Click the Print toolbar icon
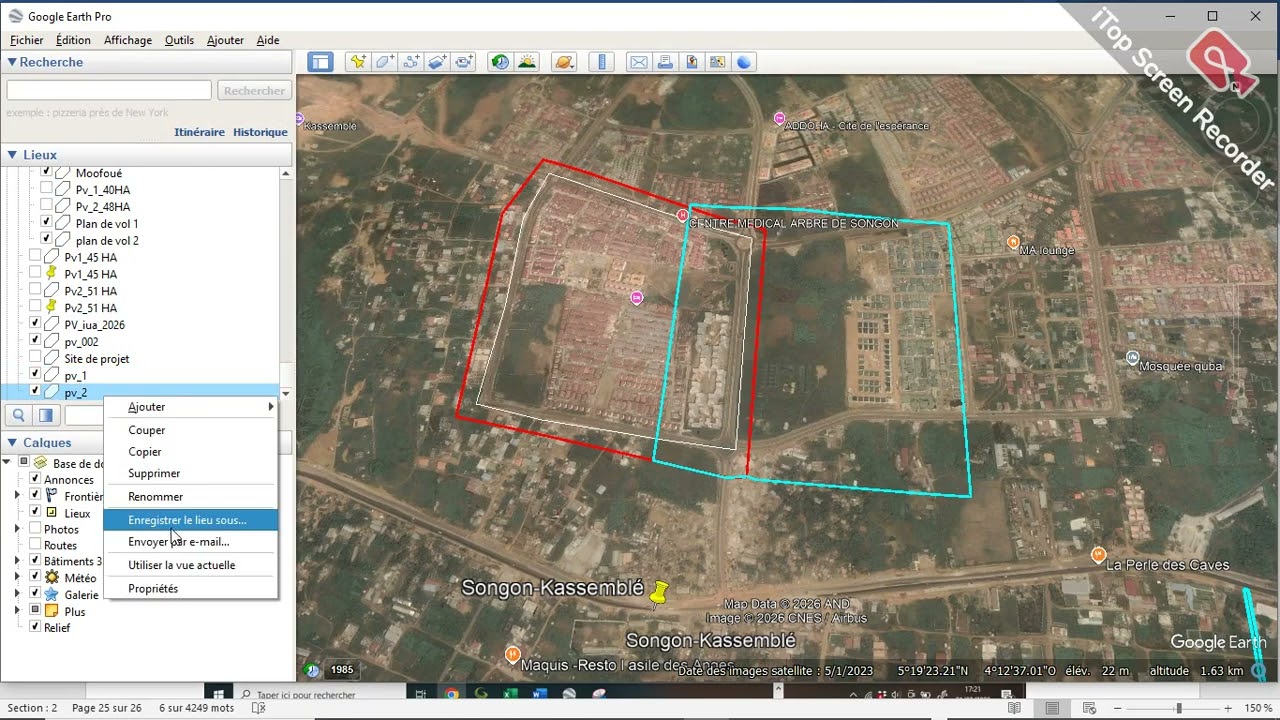1280x720 pixels. pos(665,62)
